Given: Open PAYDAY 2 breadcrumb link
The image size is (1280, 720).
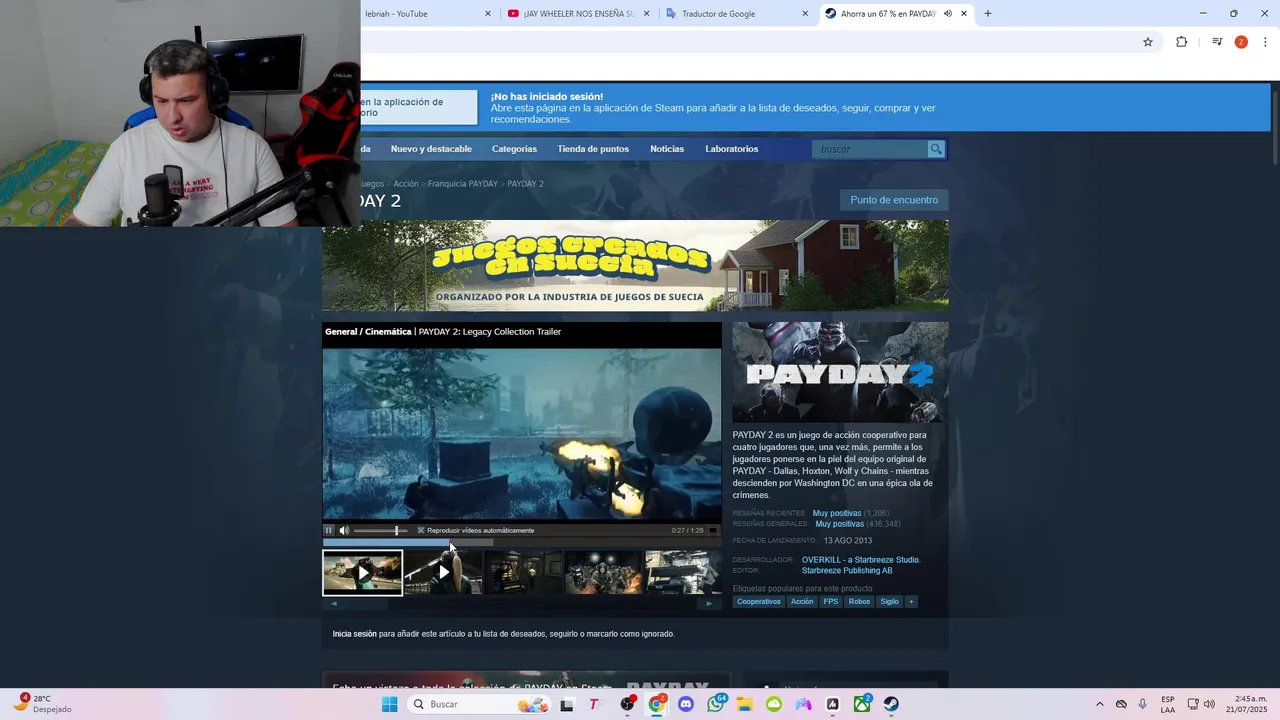Looking at the screenshot, I should tap(525, 184).
